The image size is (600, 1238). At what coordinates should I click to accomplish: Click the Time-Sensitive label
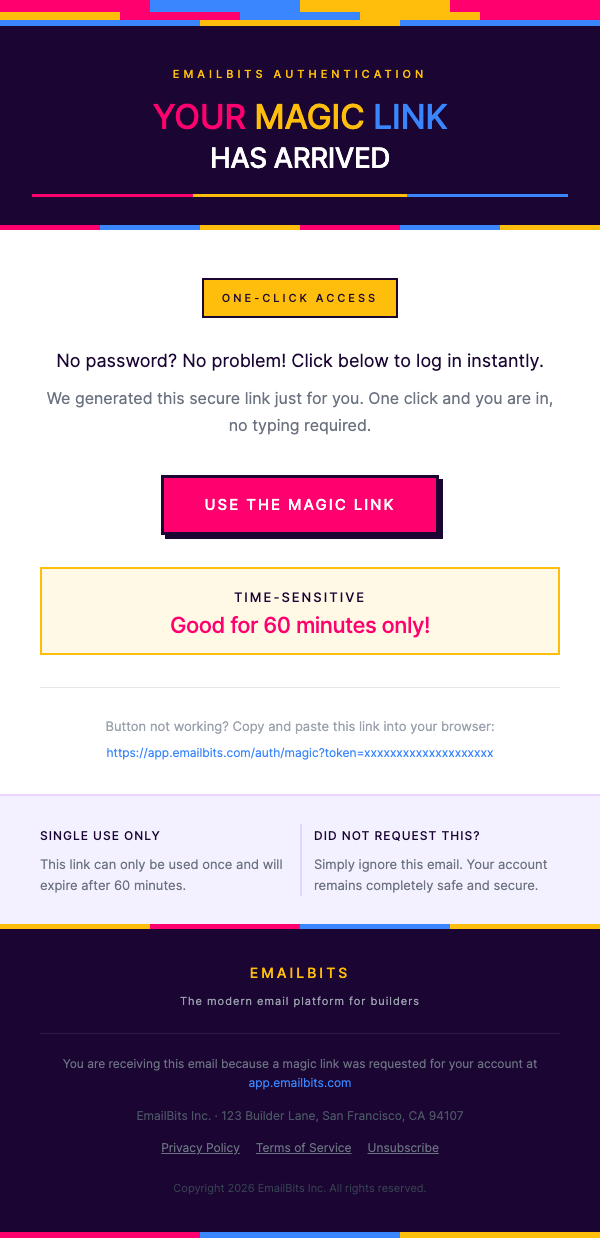tap(300, 597)
